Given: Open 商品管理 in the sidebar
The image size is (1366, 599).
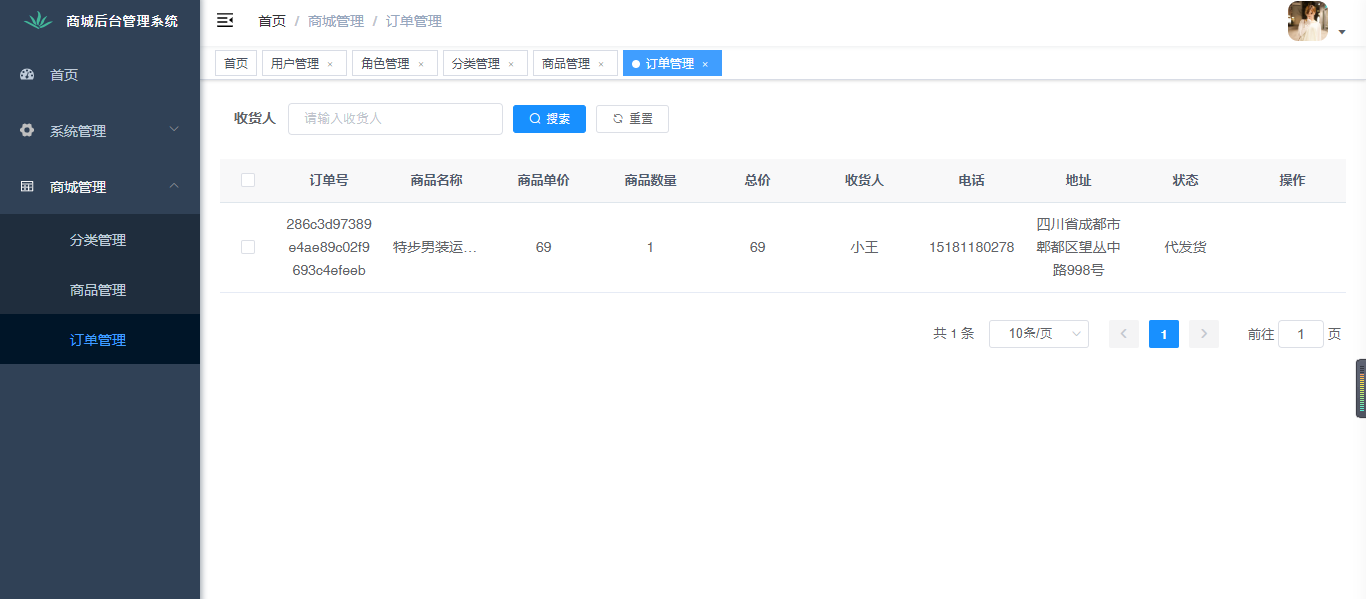Looking at the screenshot, I should point(98,290).
